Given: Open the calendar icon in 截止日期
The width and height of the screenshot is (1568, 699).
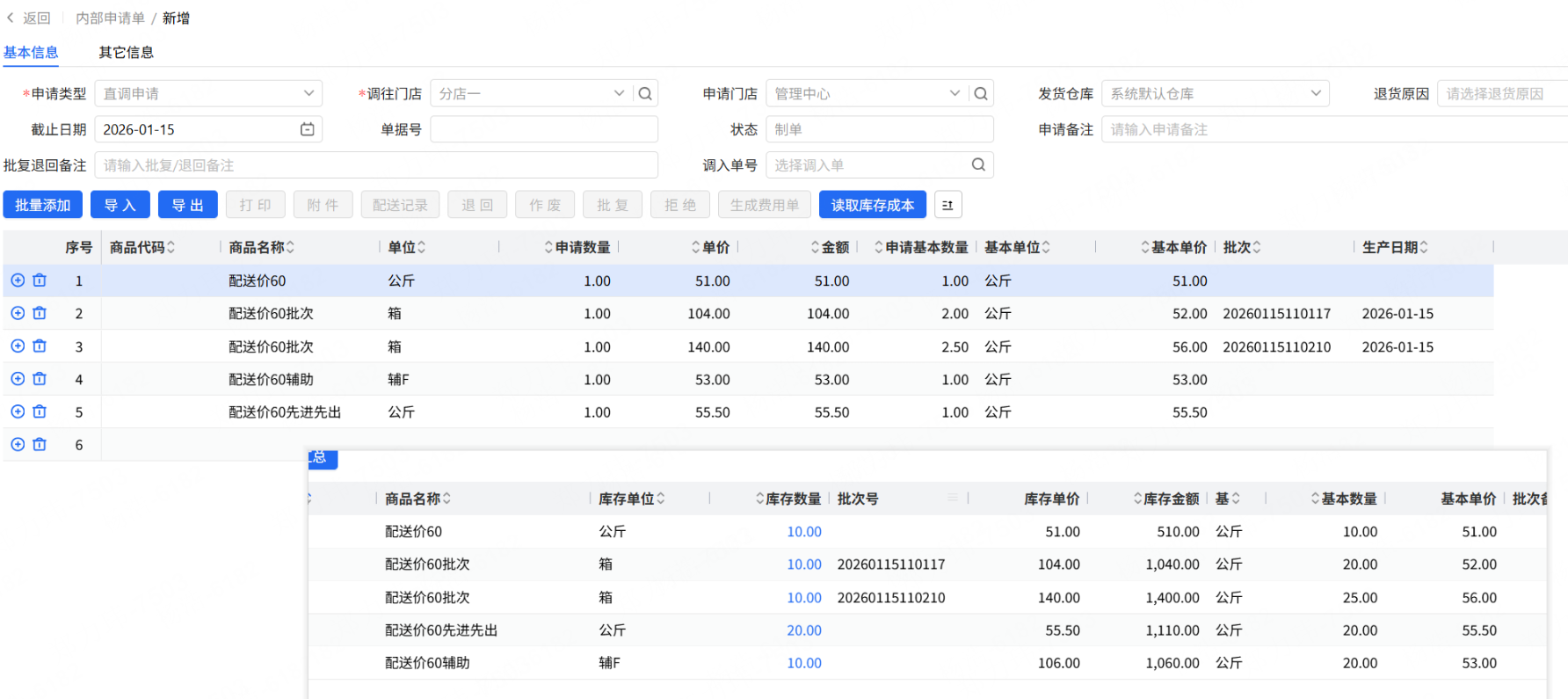Looking at the screenshot, I should (307, 129).
